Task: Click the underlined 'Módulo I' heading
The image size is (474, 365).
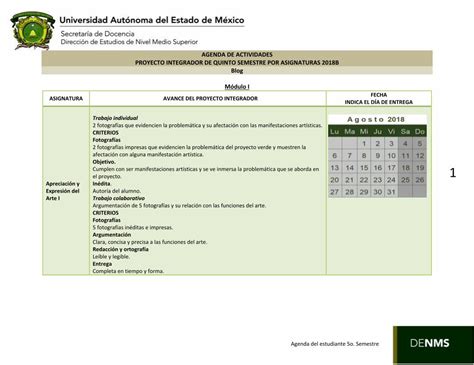Action: pyautogui.click(x=237, y=87)
